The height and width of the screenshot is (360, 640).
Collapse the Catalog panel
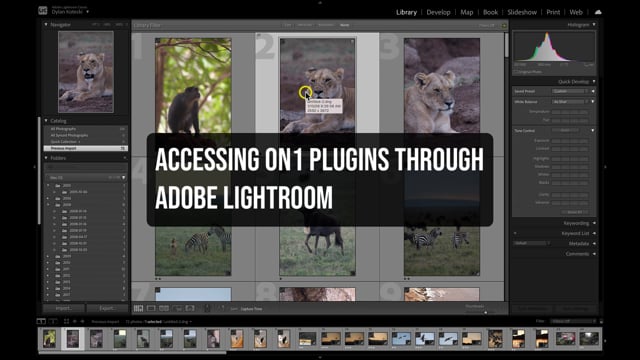pos(46,121)
